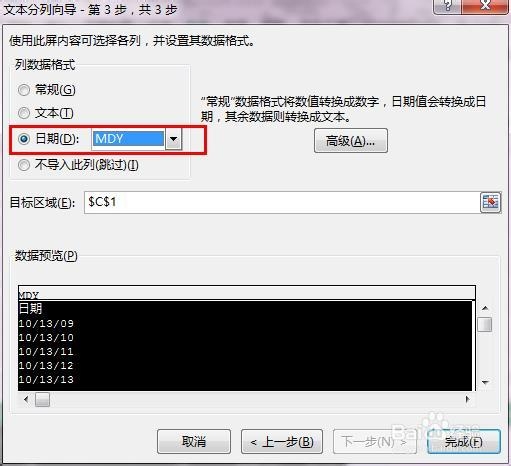Click the 目标区域 $C$1 input field

coord(282,202)
